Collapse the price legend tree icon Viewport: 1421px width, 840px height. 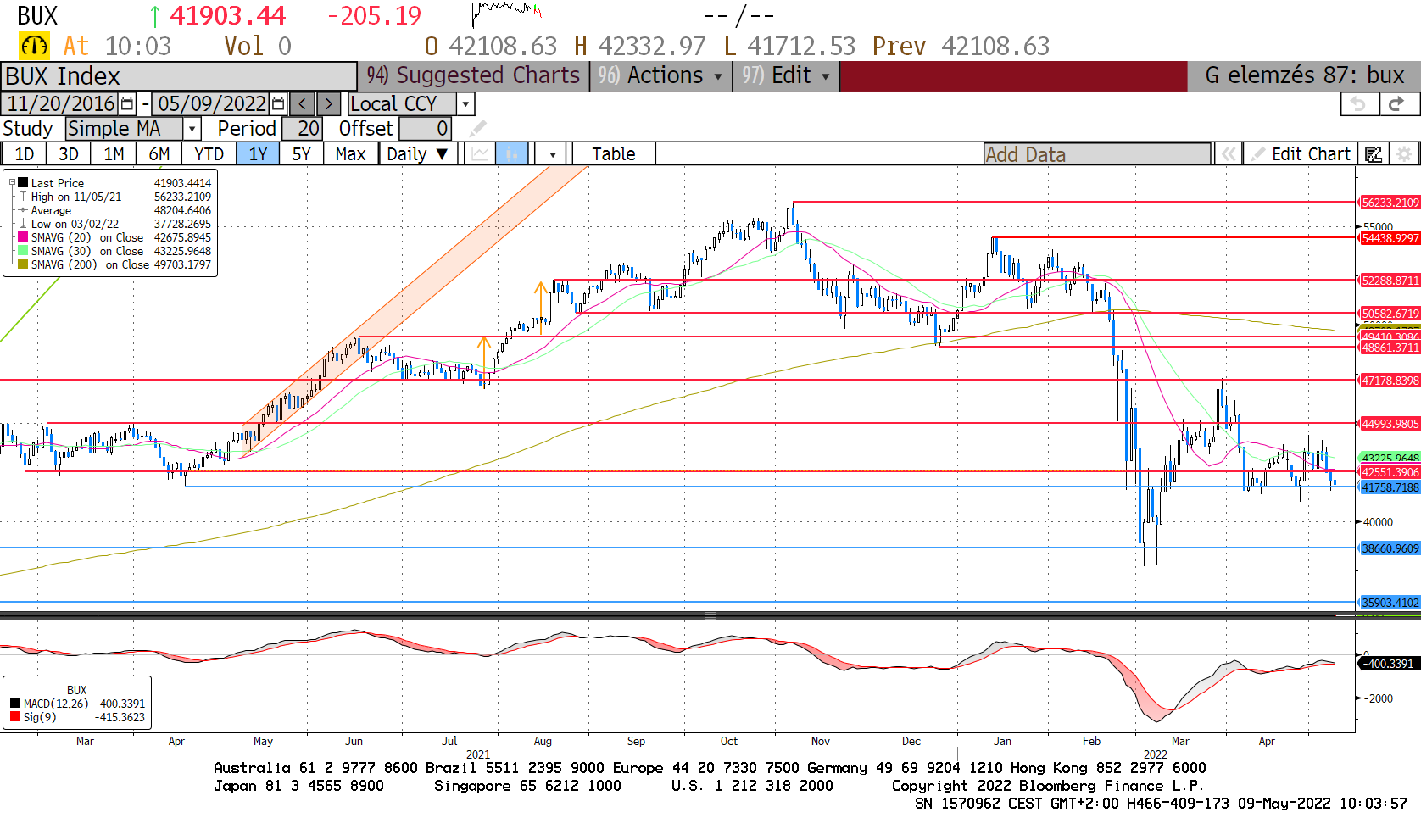point(12,182)
